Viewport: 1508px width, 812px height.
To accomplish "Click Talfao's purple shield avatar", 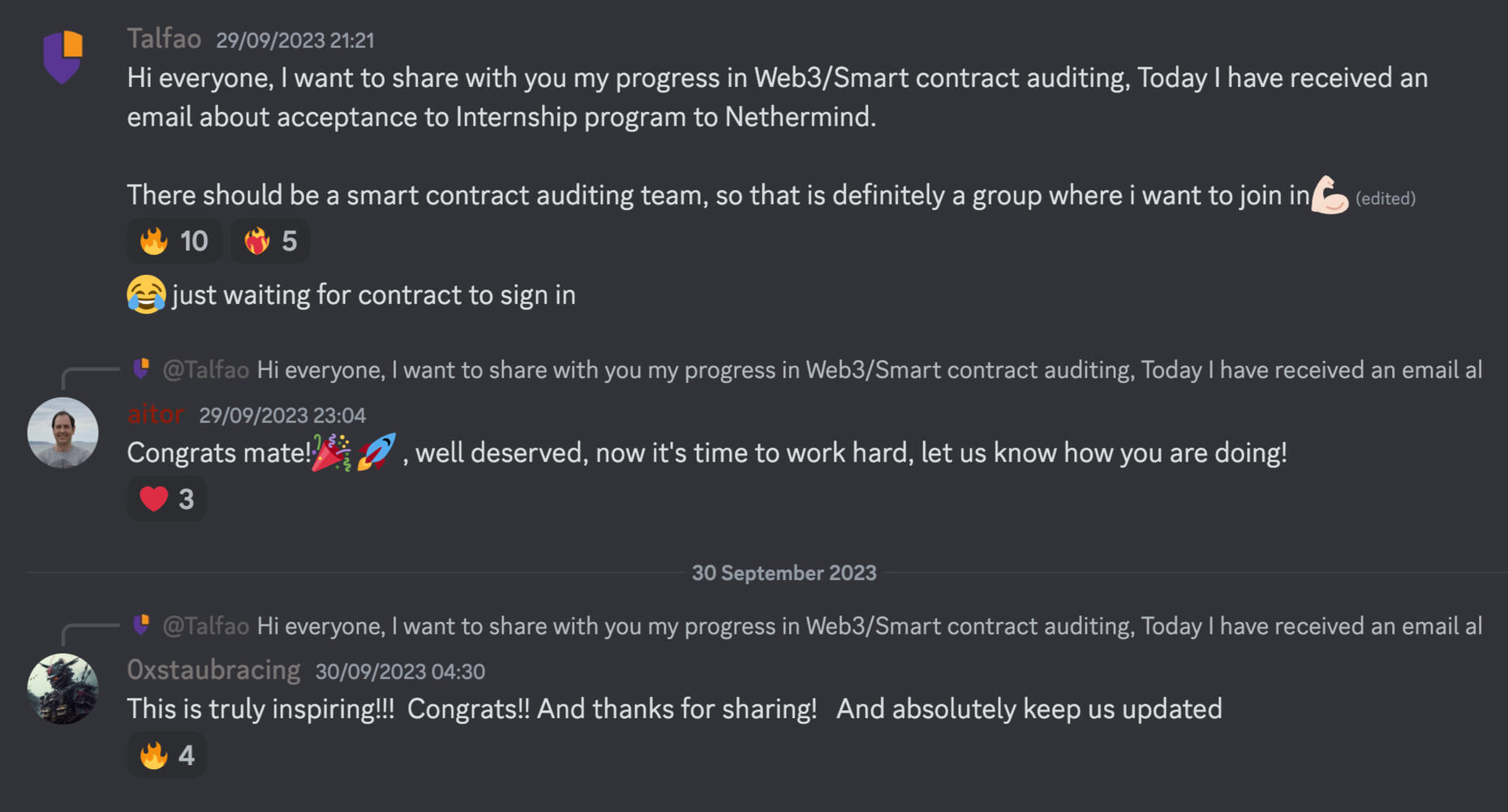I will tap(62, 56).
